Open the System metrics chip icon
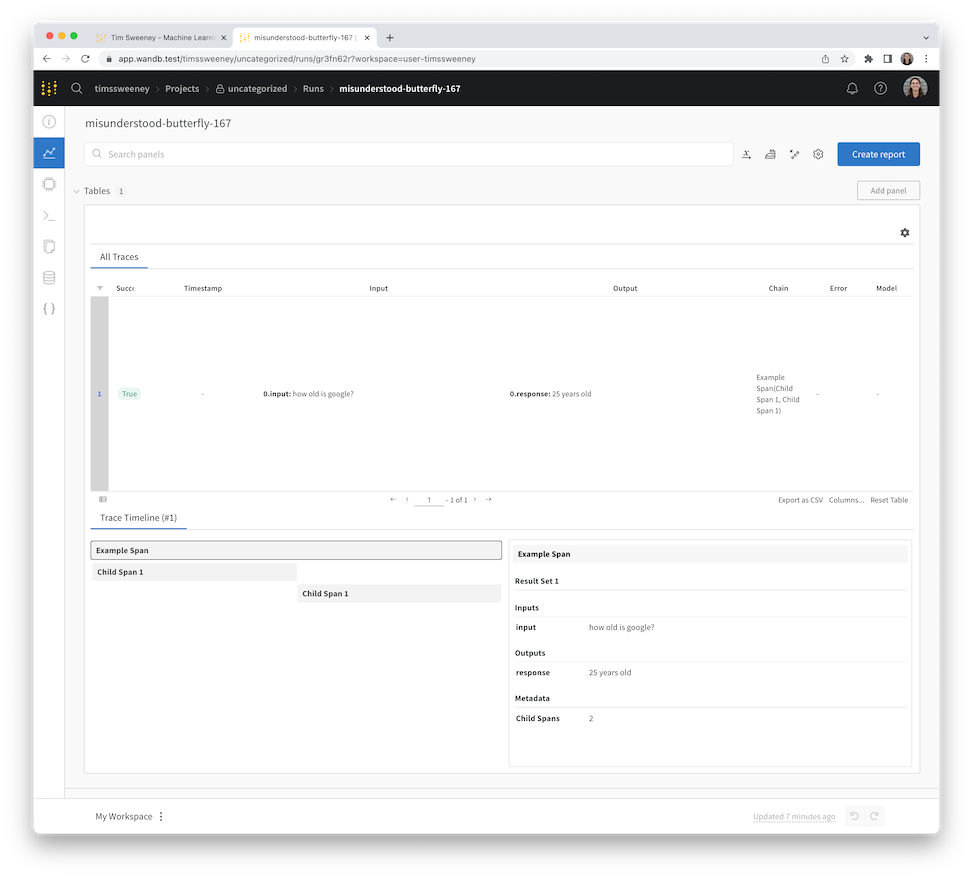This screenshot has height=878, width=973. coord(48,184)
